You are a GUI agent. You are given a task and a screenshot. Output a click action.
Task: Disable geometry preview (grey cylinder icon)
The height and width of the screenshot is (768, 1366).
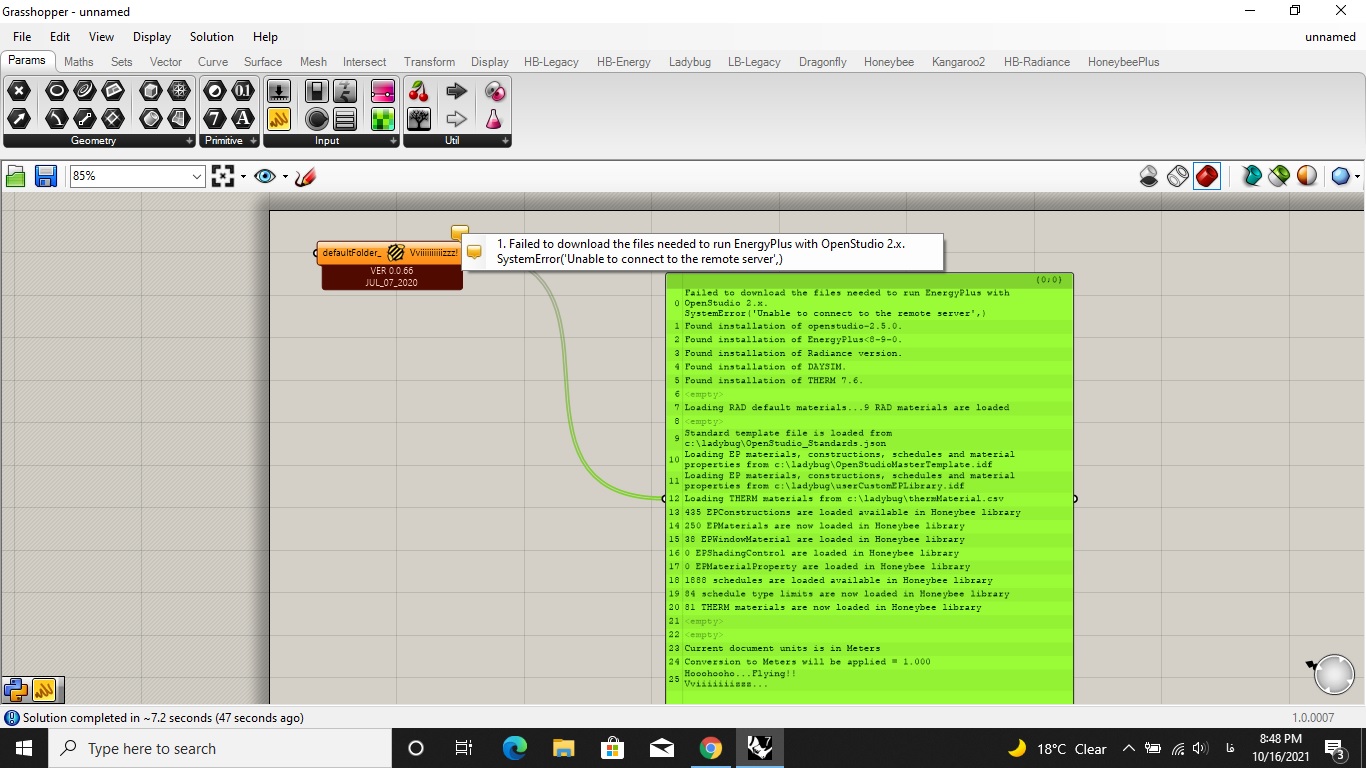(x=1149, y=177)
